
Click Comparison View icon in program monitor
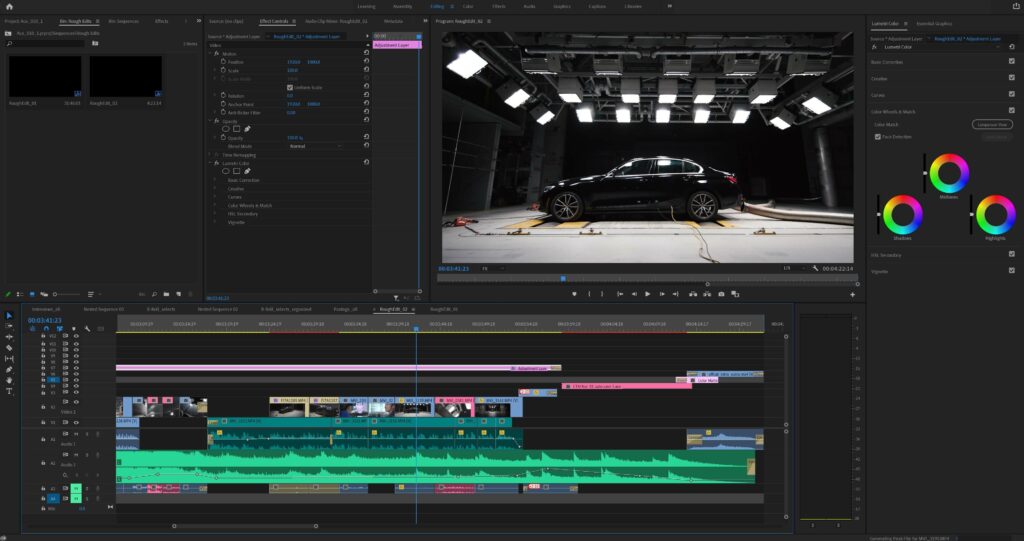[735, 294]
